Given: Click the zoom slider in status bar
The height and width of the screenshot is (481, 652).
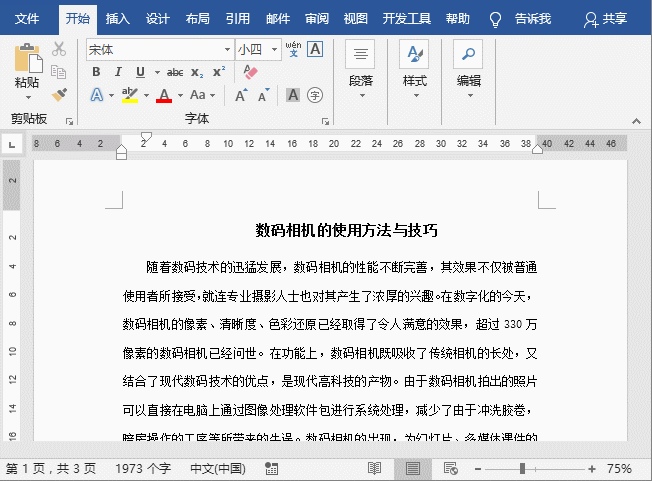Looking at the screenshot, I should click(522, 468).
